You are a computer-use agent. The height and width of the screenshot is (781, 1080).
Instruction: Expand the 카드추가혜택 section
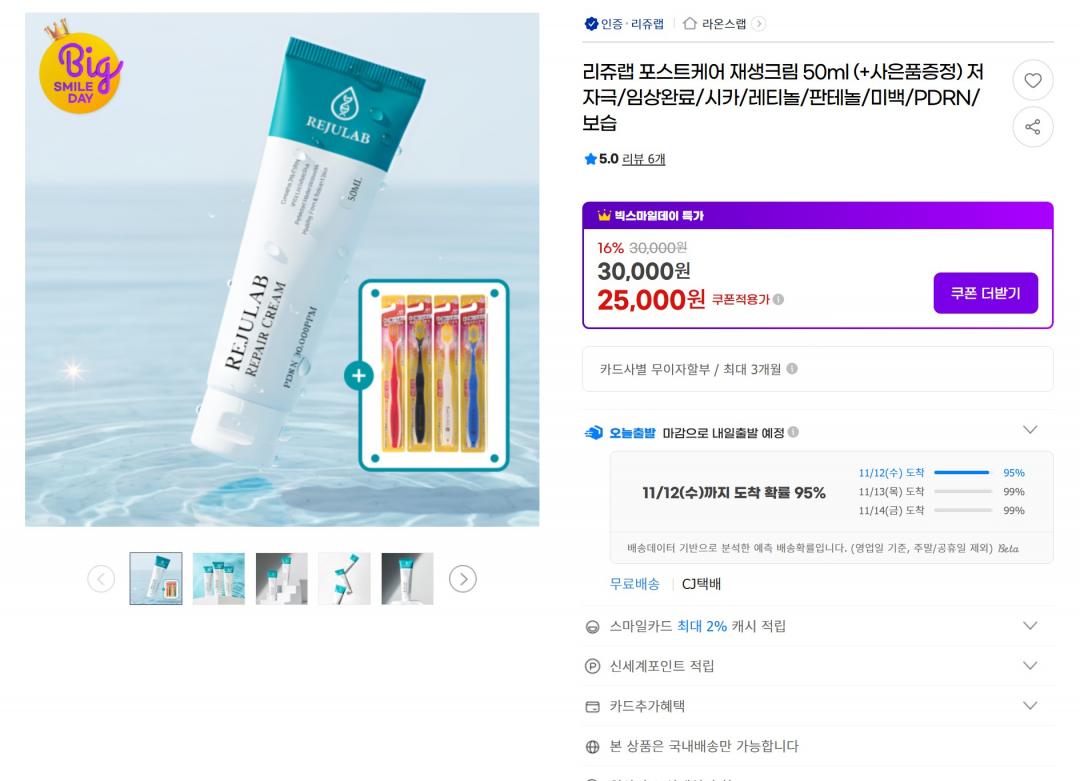(1030, 705)
